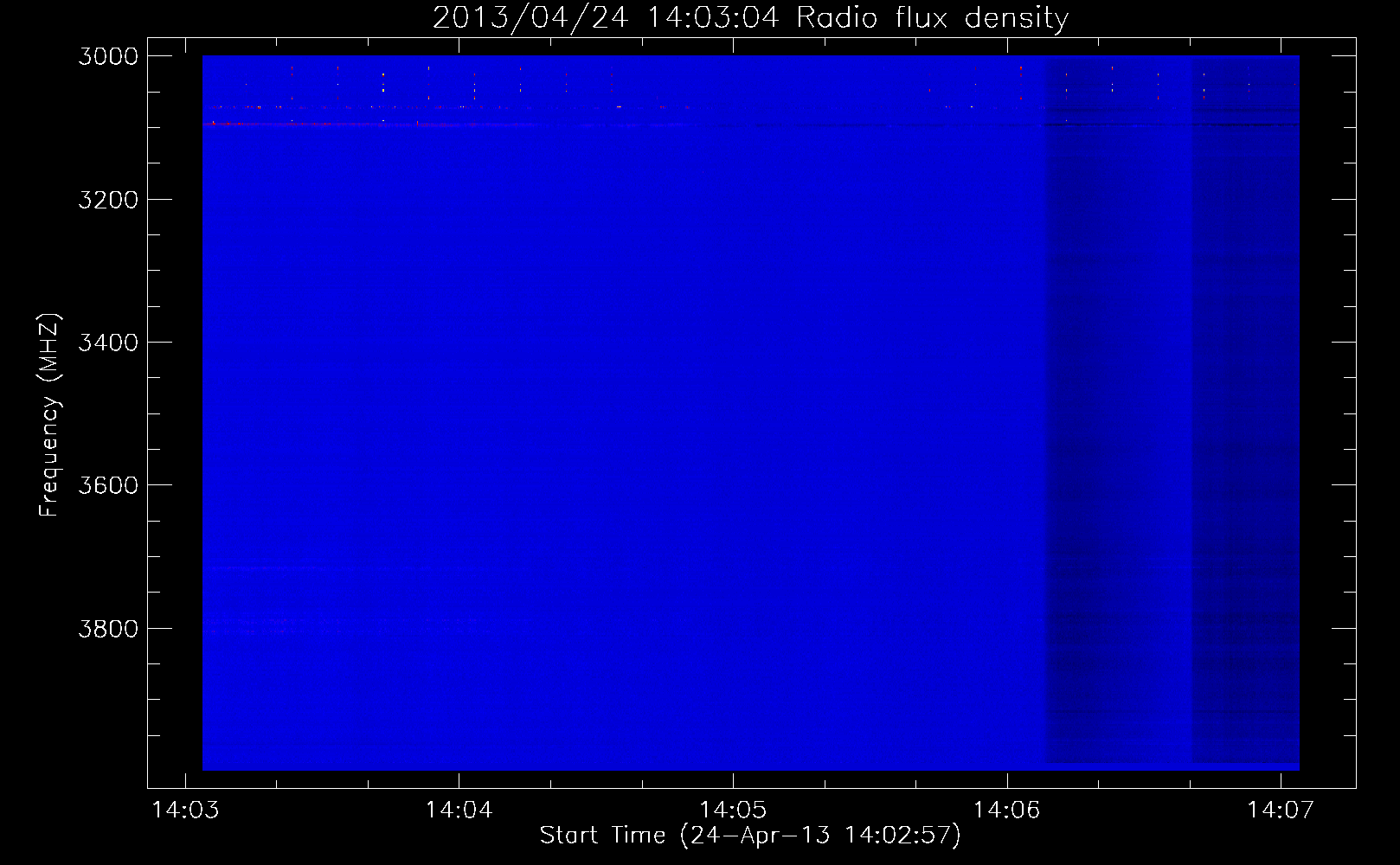Click the 14:03 time tick label
This screenshot has height=865, width=1400.
click(x=185, y=811)
